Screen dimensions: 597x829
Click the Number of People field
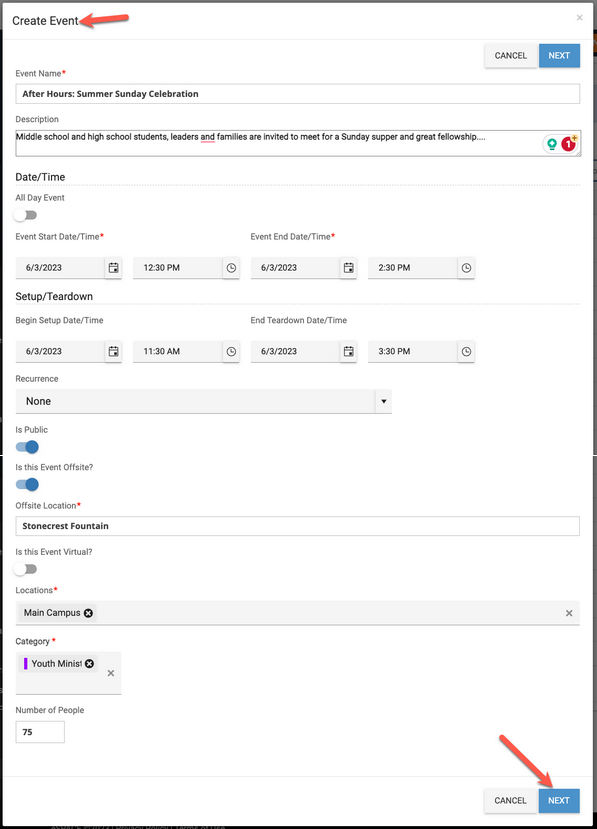[x=40, y=732]
